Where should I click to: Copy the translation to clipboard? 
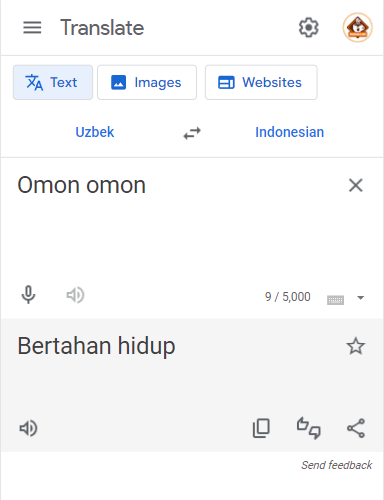(x=261, y=428)
